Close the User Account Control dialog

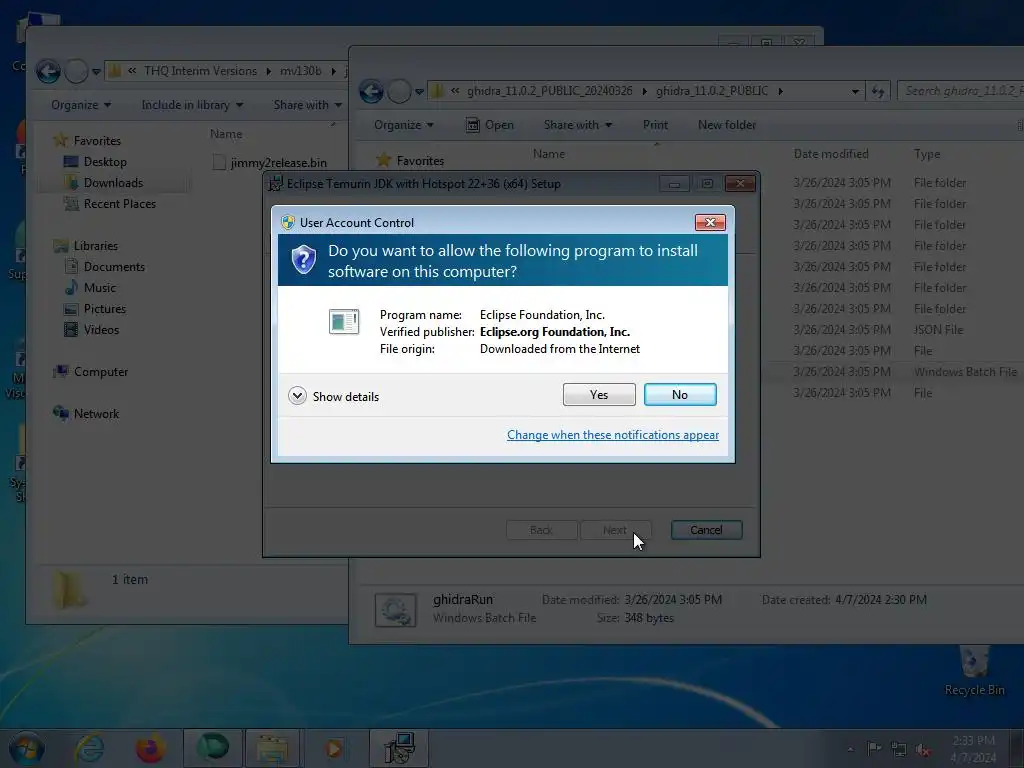[x=710, y=223]
